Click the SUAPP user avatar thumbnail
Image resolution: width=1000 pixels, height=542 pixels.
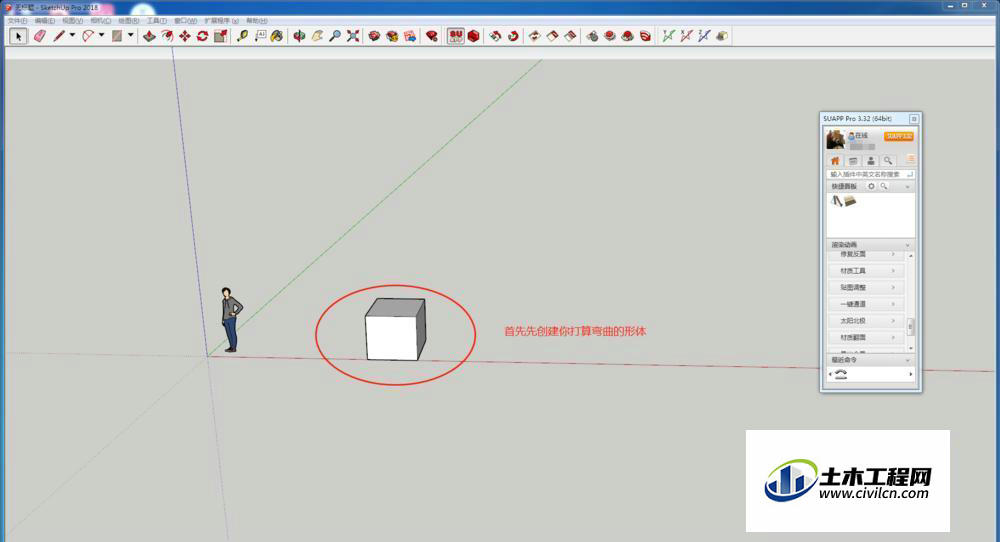(835, 139)
